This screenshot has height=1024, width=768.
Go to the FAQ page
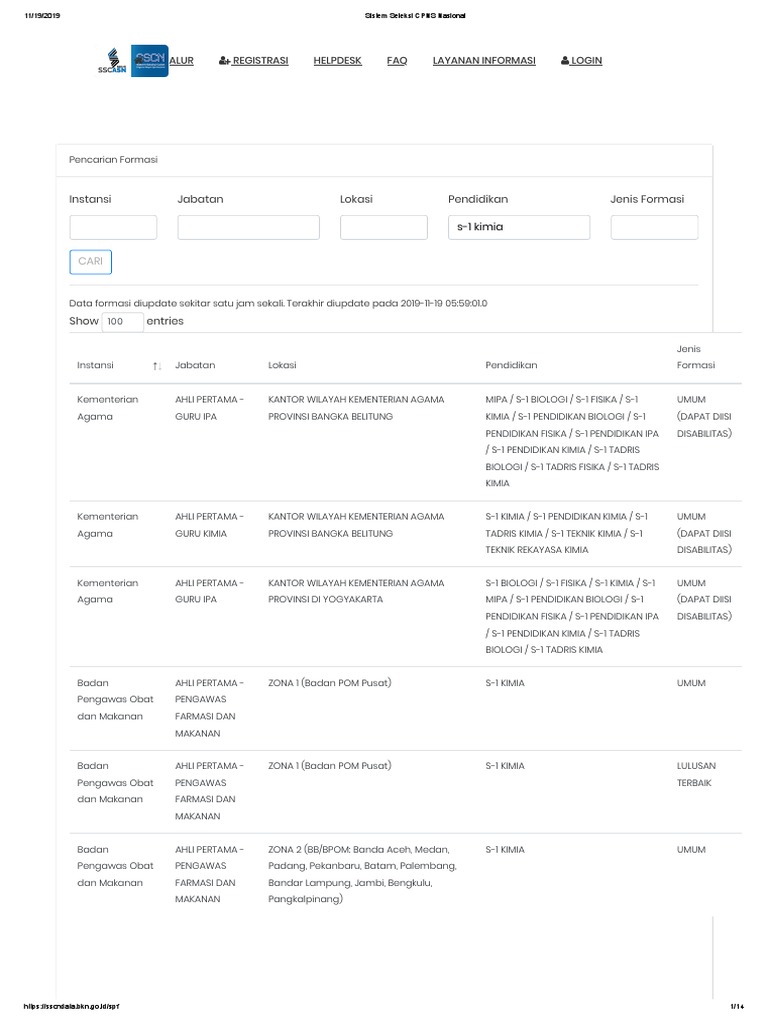[397, 61]
